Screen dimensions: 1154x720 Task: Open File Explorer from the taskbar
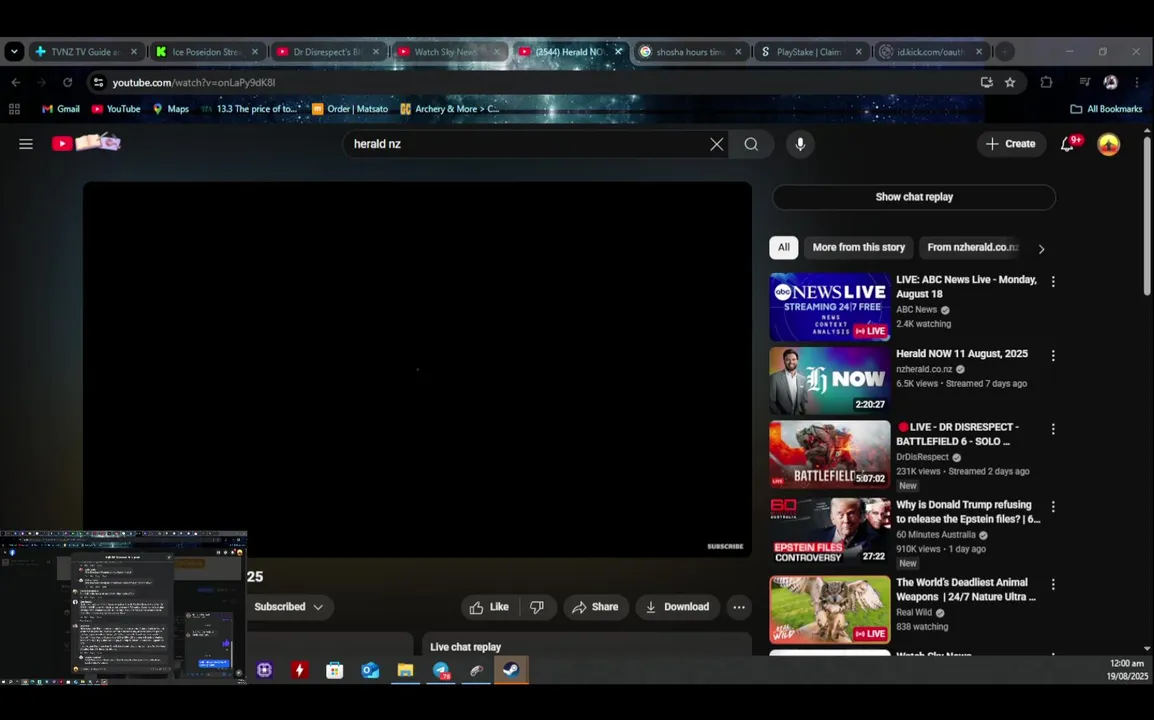click(406, 670)
